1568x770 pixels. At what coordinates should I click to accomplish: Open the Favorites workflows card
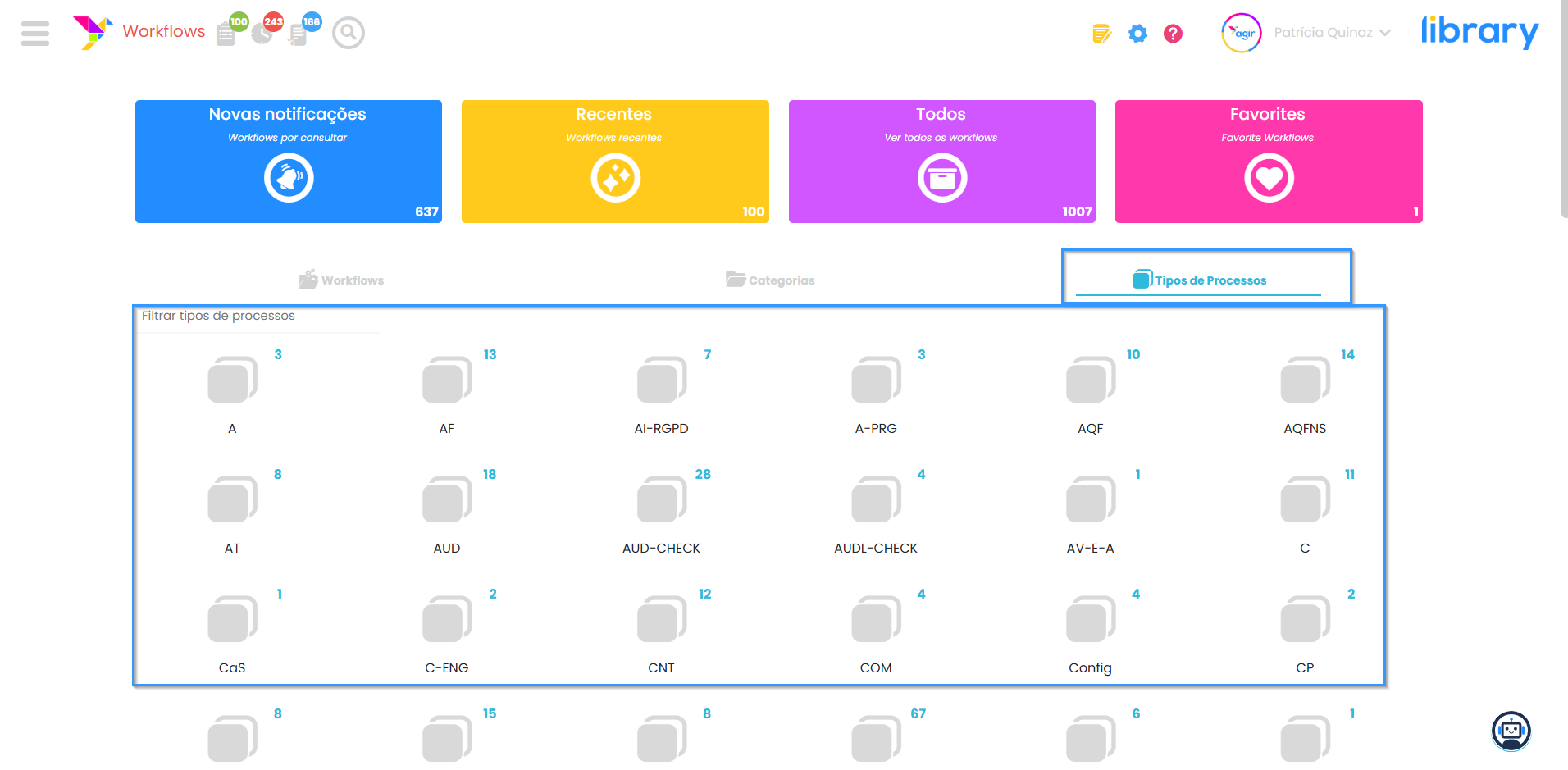pyautogui.click(x=1269, y=162)
